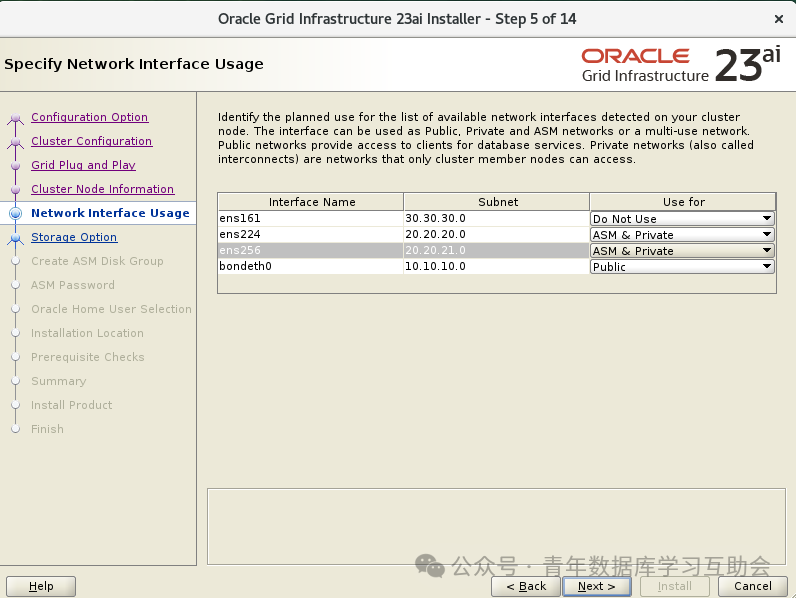Viewport: 796px width, 598px height.
Task: Click the Cluster Configuration step bullet icon
Action: point(16,143)
